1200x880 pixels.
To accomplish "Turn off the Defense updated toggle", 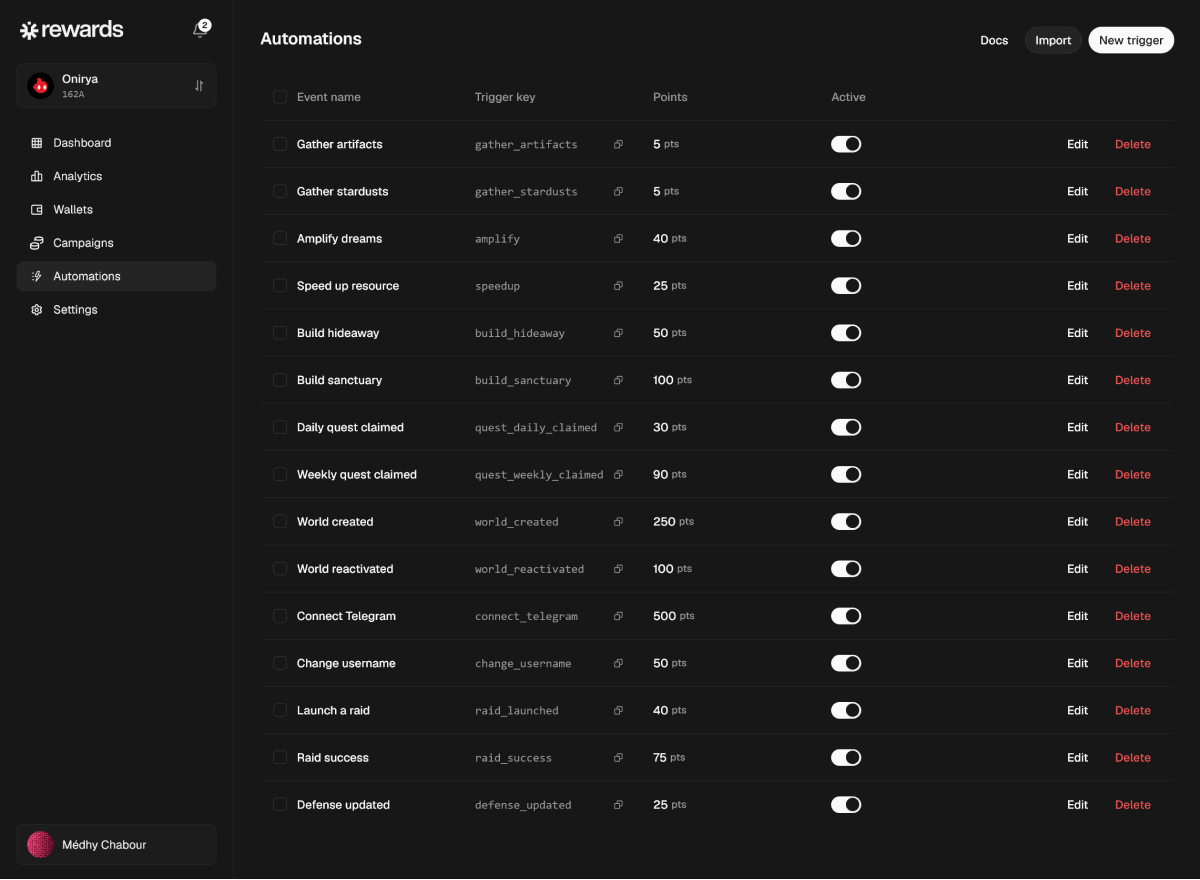I will tap(846, 805).
